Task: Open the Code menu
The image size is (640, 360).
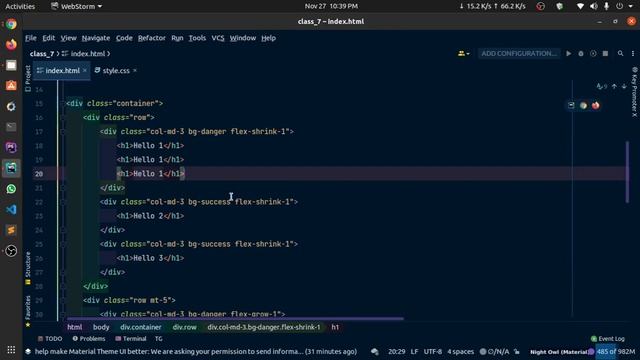Action: [124, 38]
